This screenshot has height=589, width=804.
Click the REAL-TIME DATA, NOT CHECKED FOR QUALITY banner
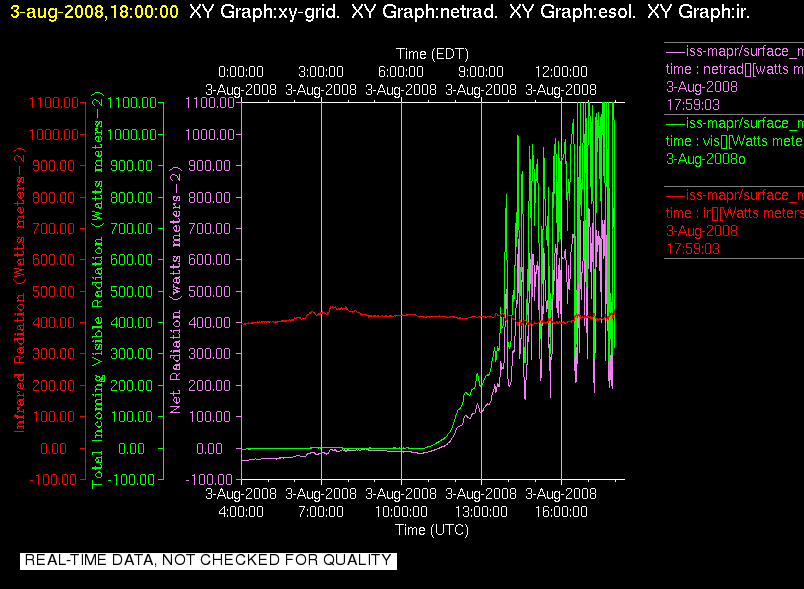[208, 560]
